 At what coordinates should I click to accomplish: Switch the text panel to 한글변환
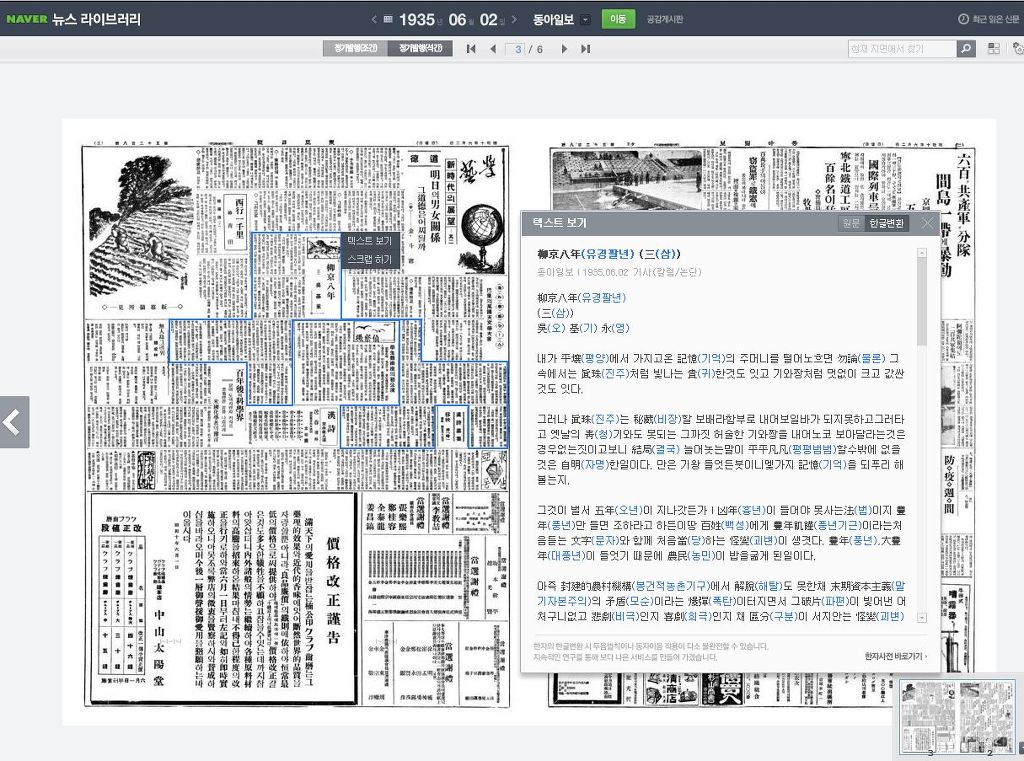886,223
